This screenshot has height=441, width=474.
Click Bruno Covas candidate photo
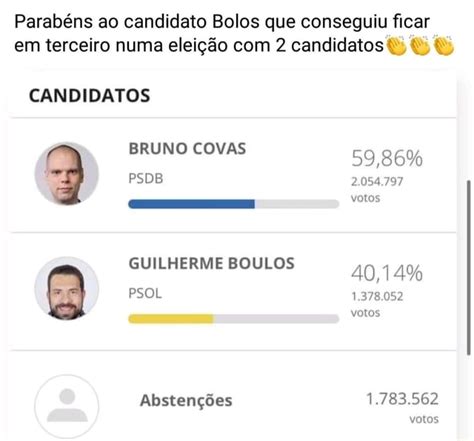67,173
